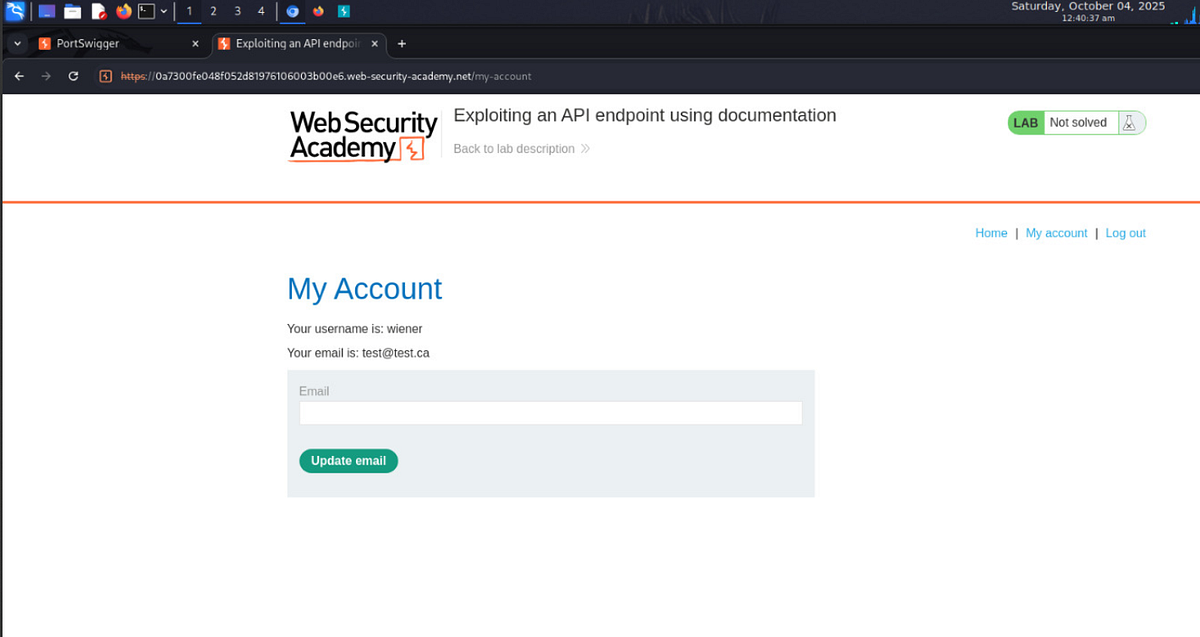1200x637 pixels.
Task: Go to the Home link
Action: (x=991, y=233)
